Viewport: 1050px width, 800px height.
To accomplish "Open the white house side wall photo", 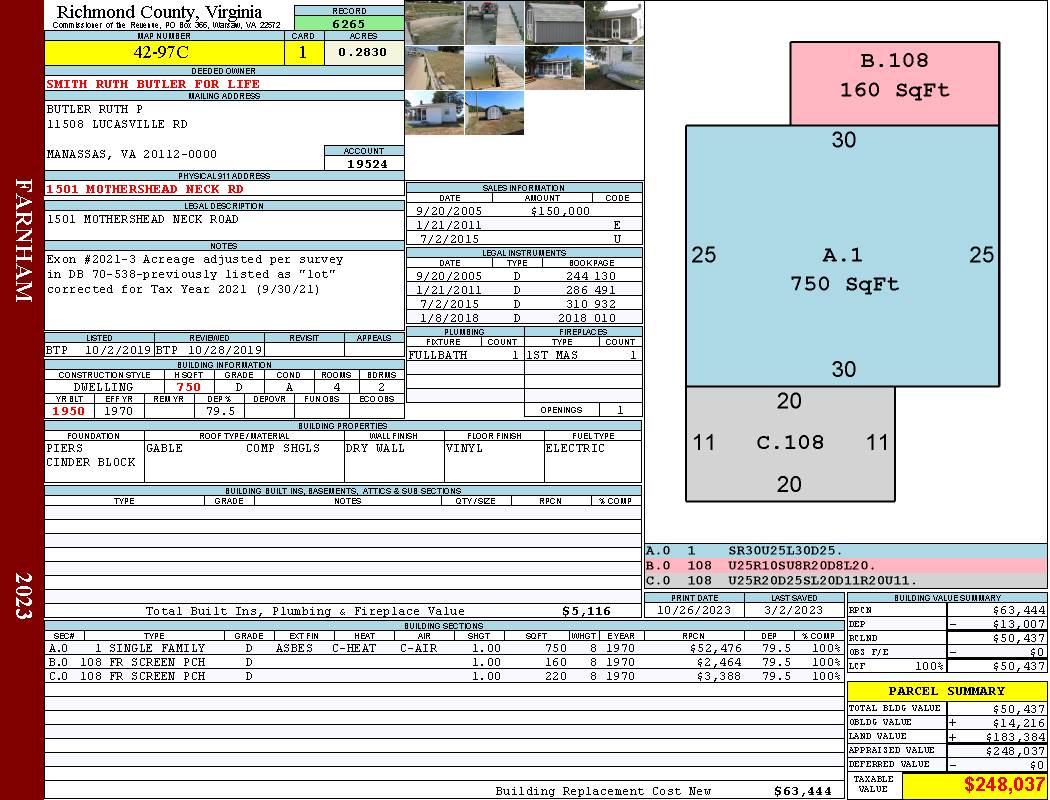I will click(614, 68).
